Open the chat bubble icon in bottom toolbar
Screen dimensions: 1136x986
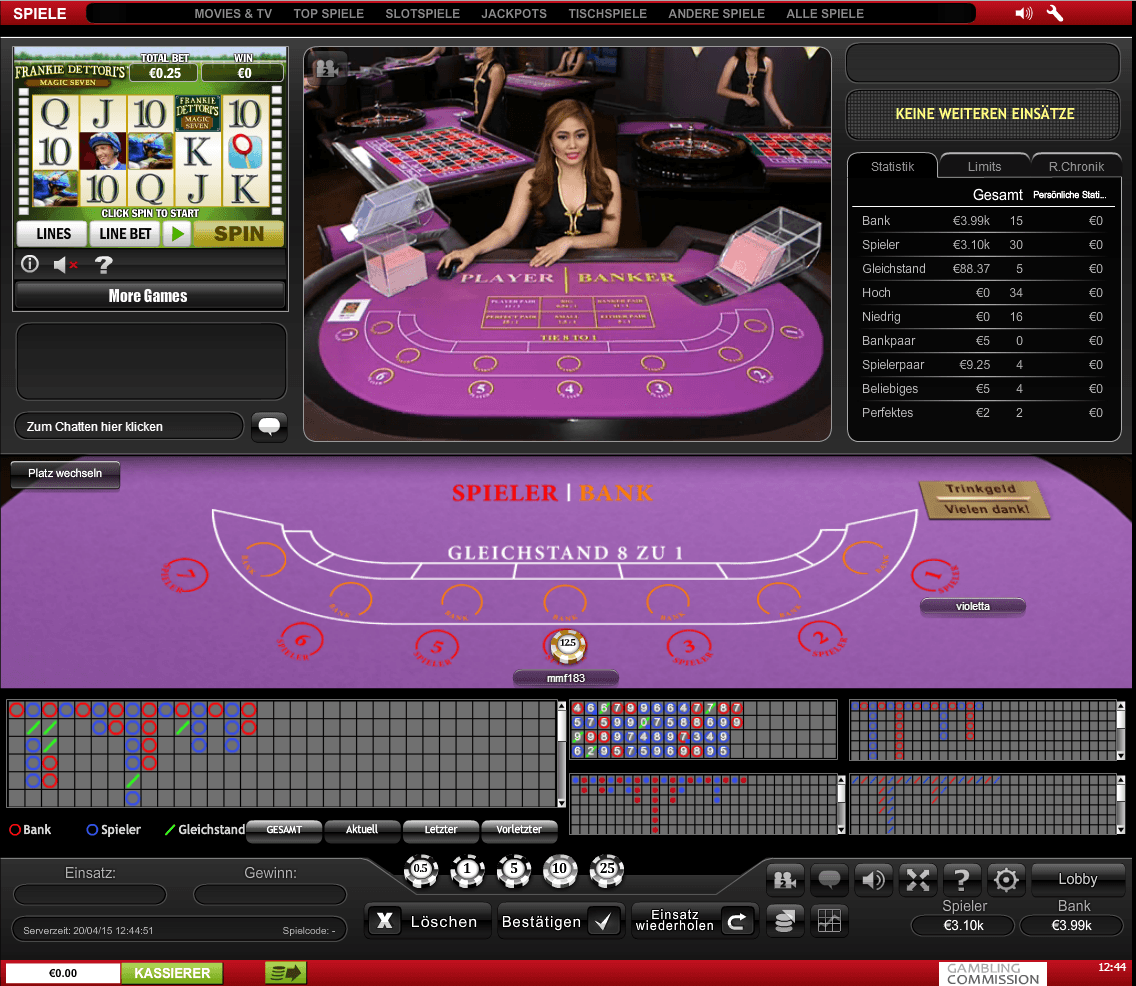[830, 879]
